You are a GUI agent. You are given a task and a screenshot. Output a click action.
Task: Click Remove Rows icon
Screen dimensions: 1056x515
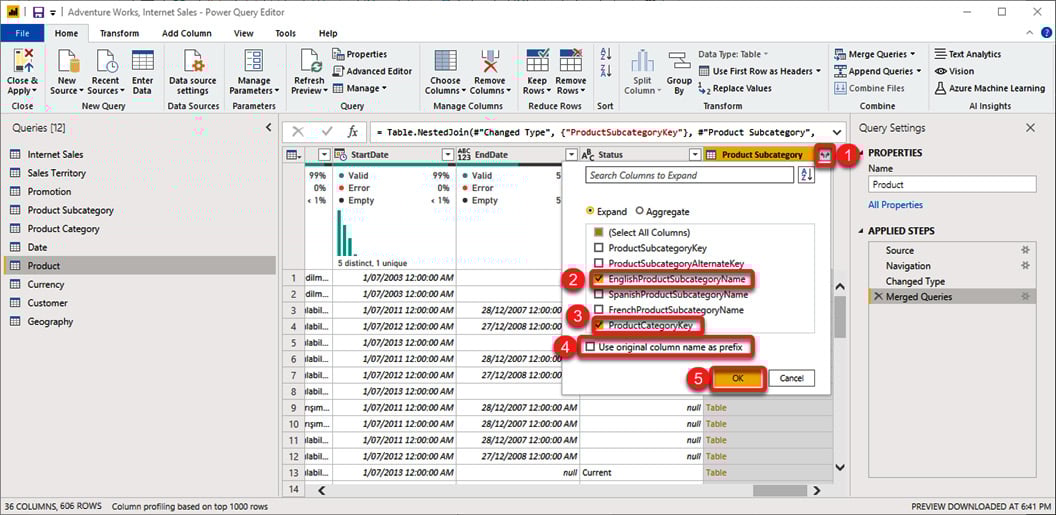(x=570, y=61)
